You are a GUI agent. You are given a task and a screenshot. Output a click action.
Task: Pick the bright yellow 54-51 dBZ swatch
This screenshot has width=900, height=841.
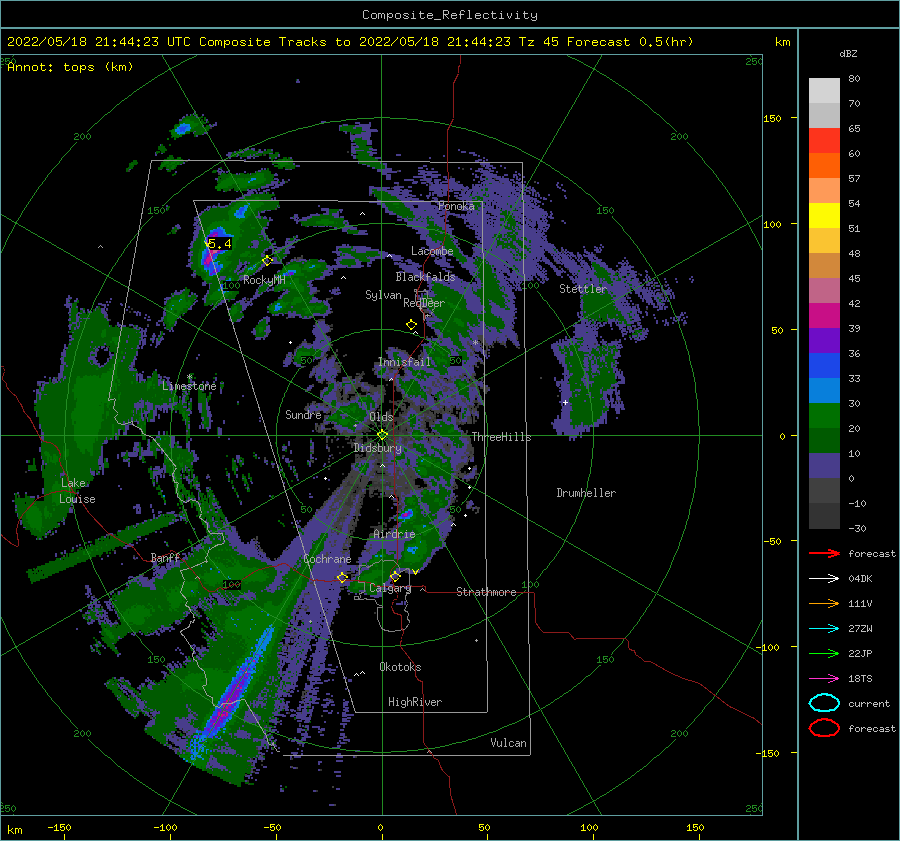coord(824,216)
